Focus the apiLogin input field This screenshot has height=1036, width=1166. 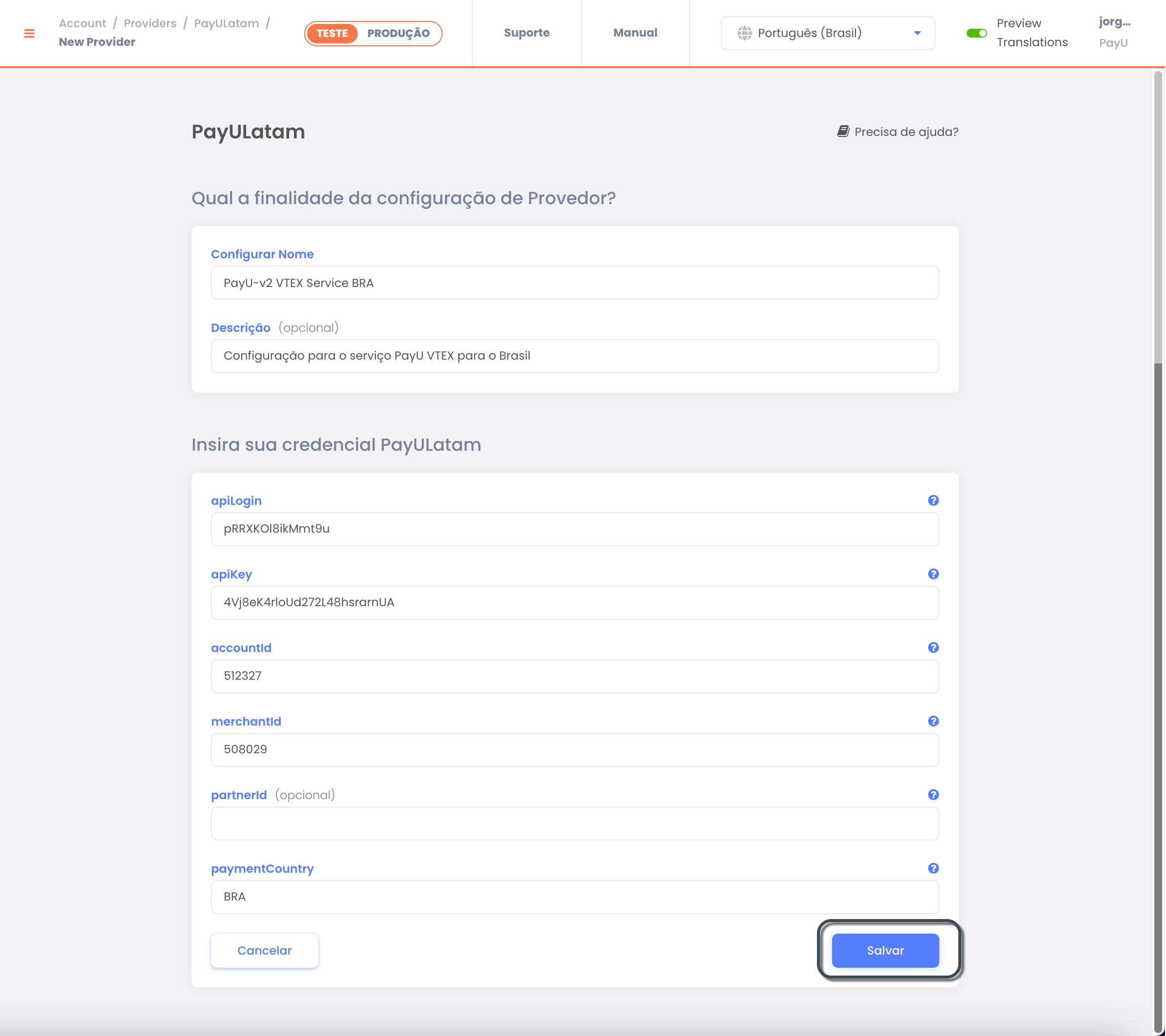coord(574,529)
